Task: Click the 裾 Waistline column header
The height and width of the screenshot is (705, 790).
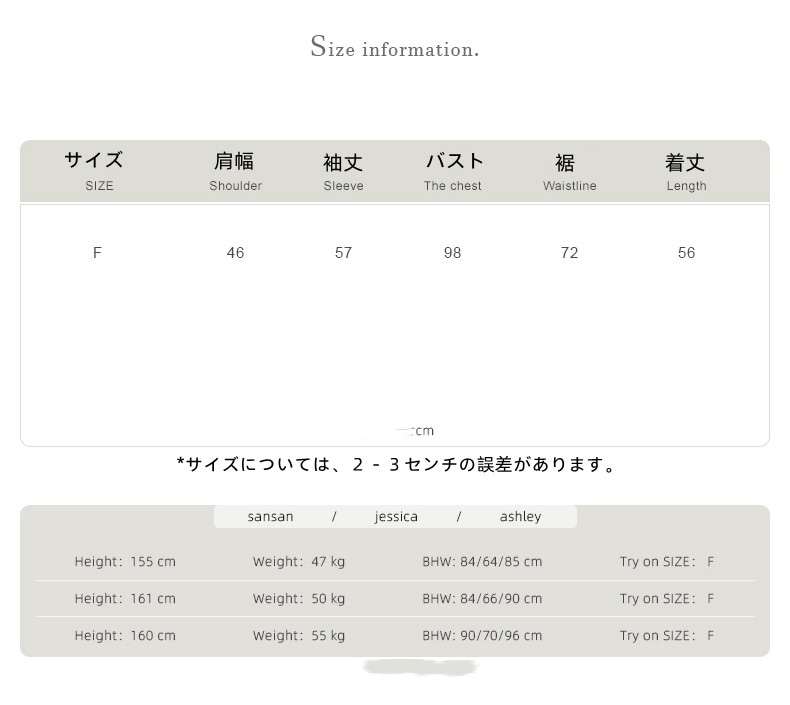Action: click(x=569, y=171)
